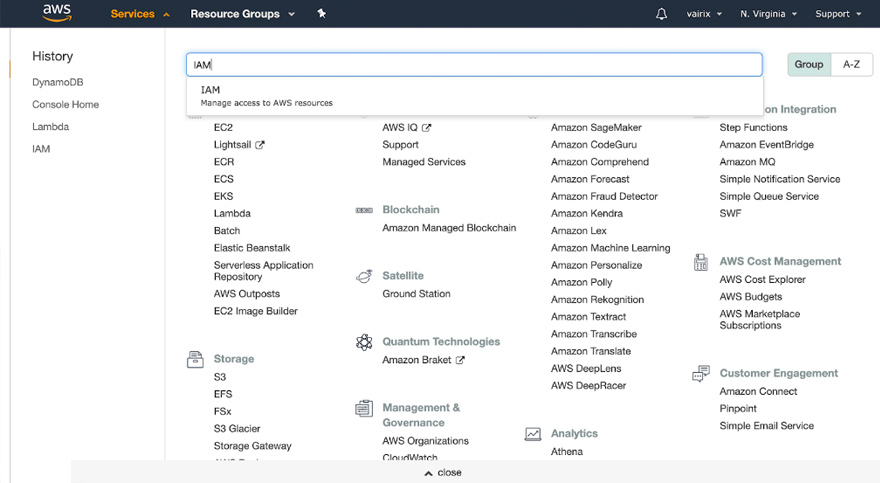Open Console Home from History
The height and width of the screenshot is (483, 880).
pos(65,105)
